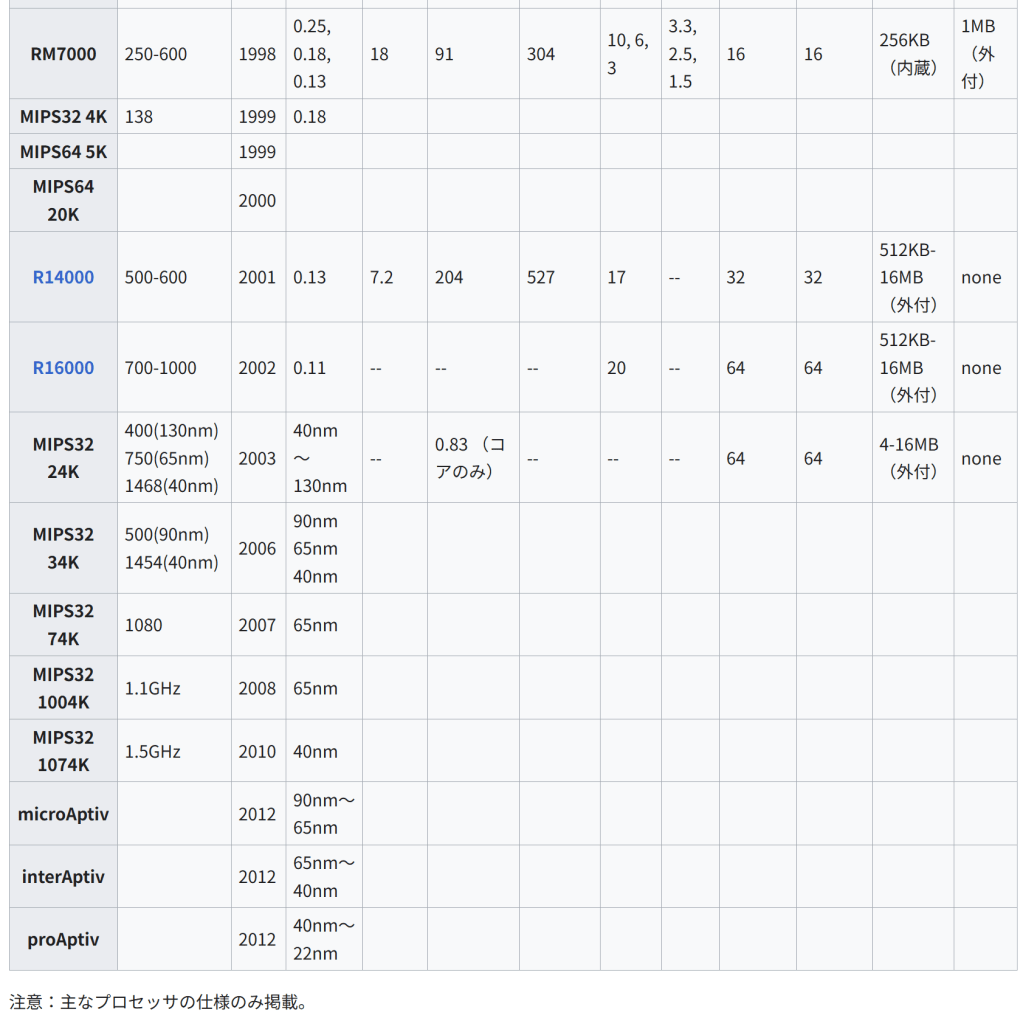Select the MIPS32 1004K row header
Viewport: 1023px width, 1018px height.
pos(63,688)
